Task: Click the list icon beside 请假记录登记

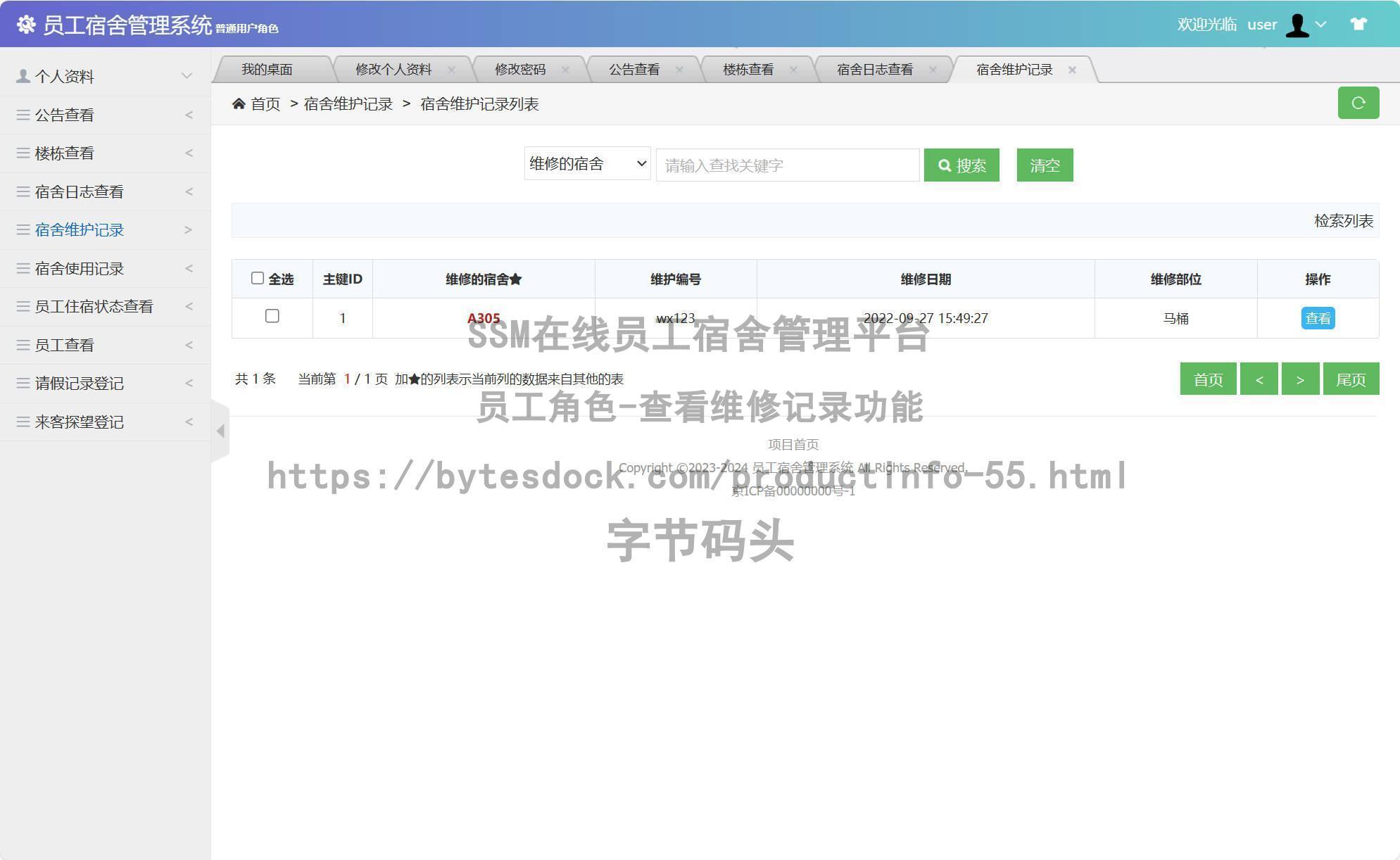Action: click(x=23, y=383)
